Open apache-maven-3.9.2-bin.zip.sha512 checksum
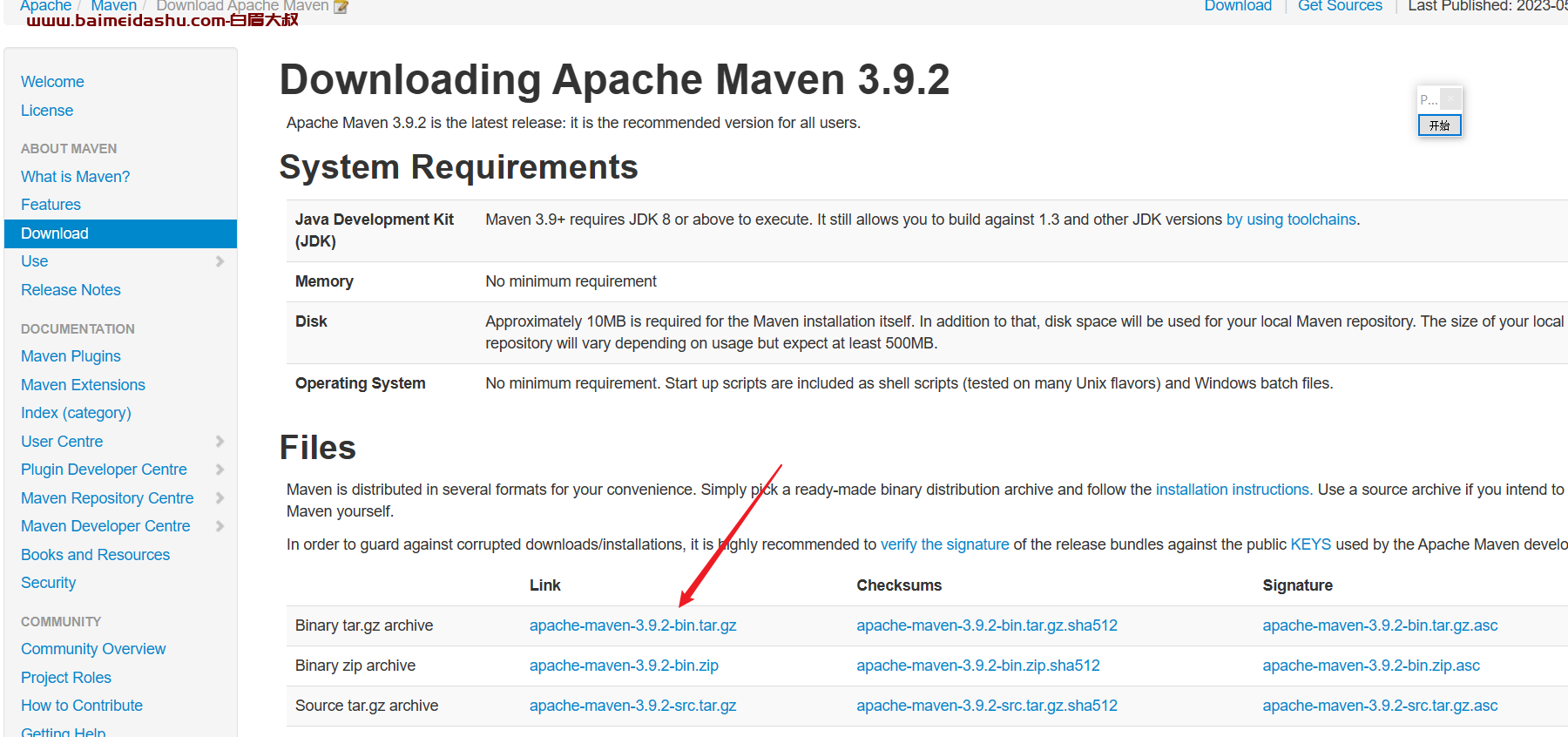Viewport: 1568px width, 737px height. [978, 666]
